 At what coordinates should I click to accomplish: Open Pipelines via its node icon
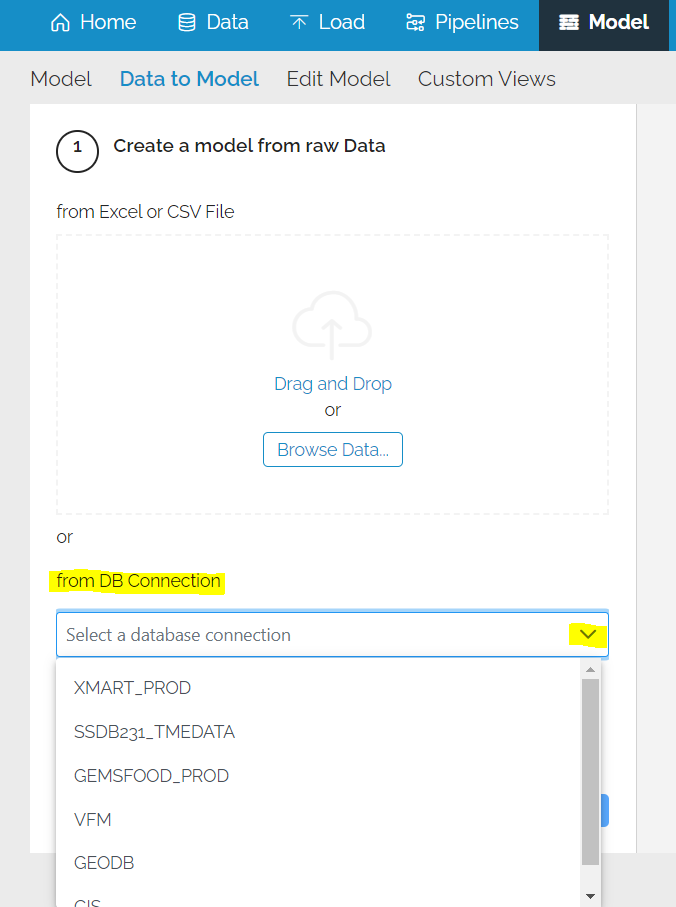[418, 21]
